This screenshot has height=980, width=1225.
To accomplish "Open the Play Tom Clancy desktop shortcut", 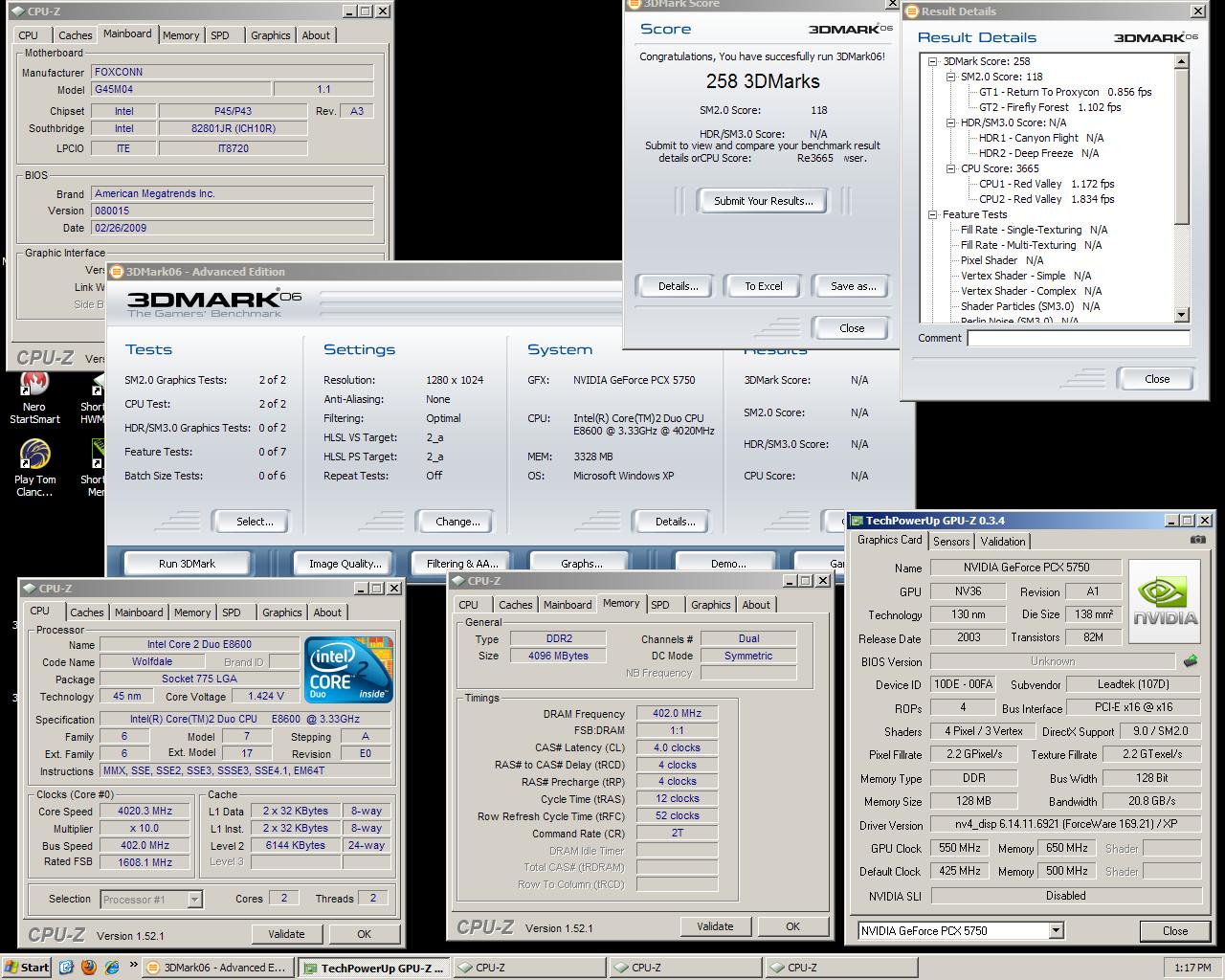I will point(34,468).
